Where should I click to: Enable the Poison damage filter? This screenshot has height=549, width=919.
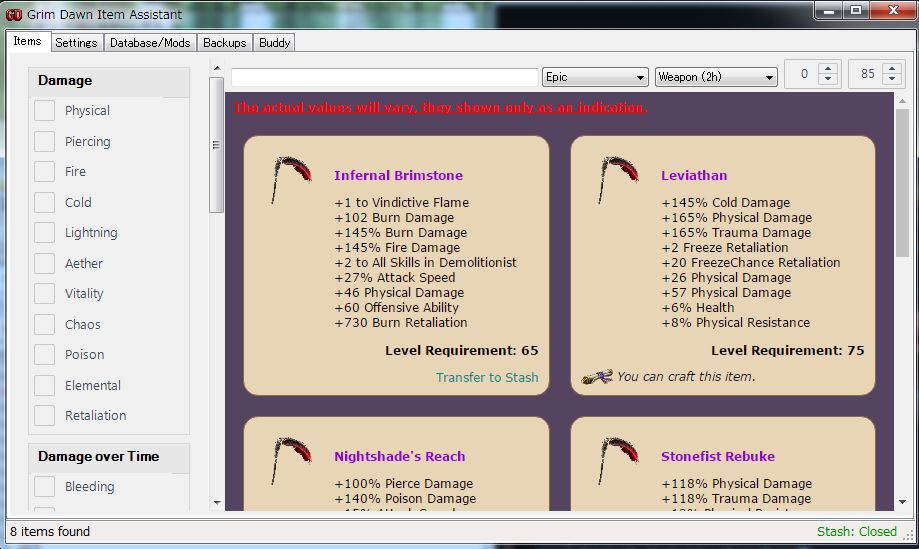pos(45,354)
